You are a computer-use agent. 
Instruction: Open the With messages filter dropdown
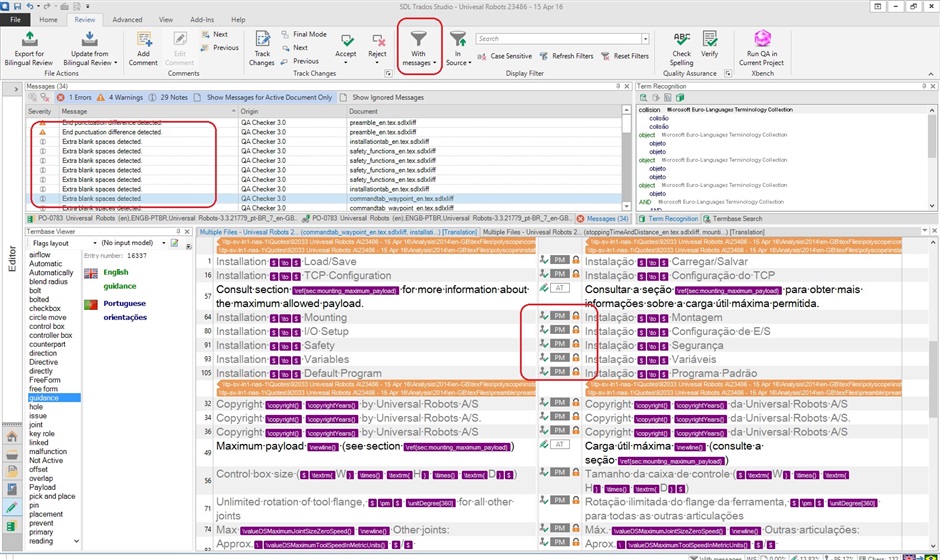(418, 62)
